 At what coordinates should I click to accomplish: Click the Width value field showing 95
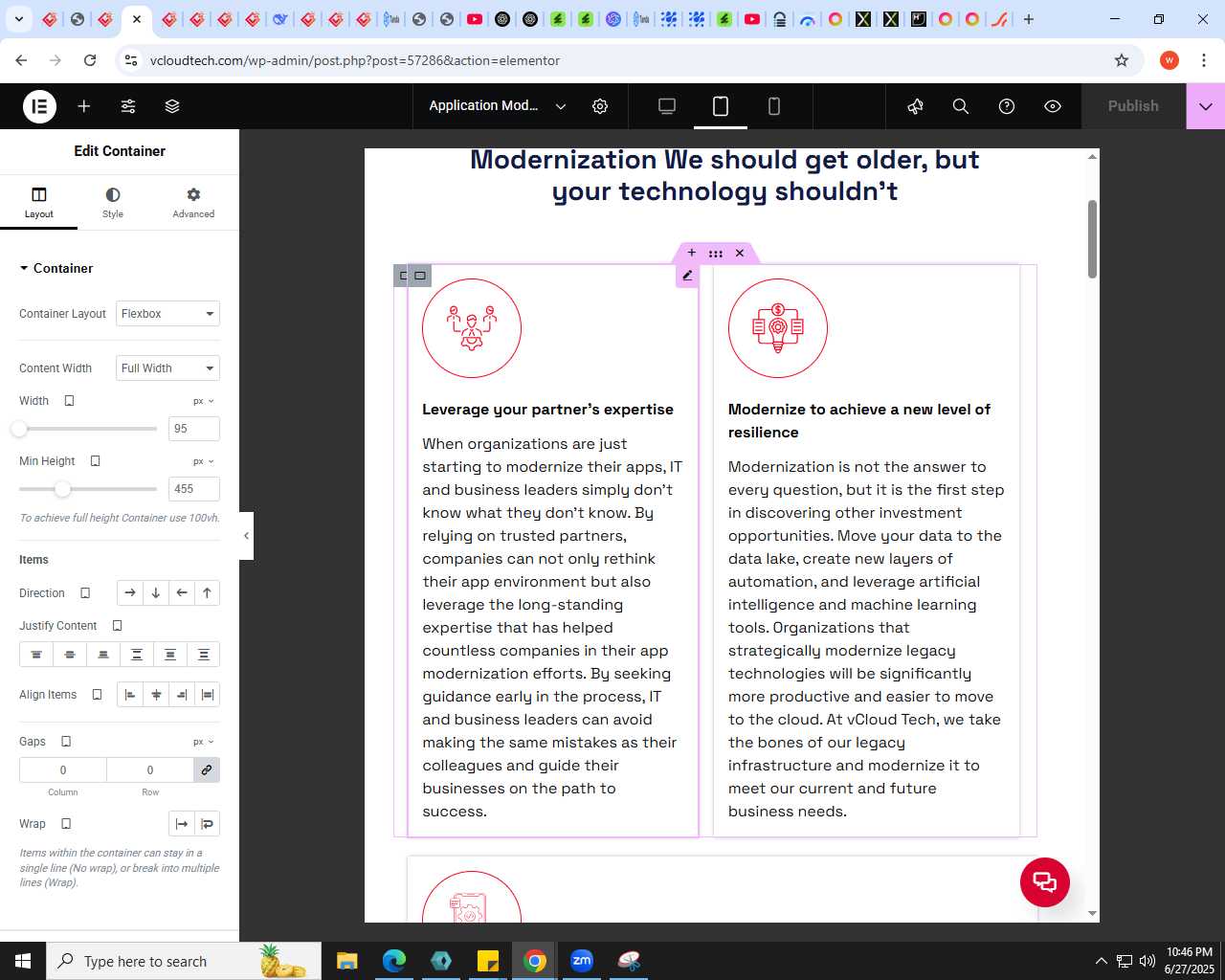point(193,429)
